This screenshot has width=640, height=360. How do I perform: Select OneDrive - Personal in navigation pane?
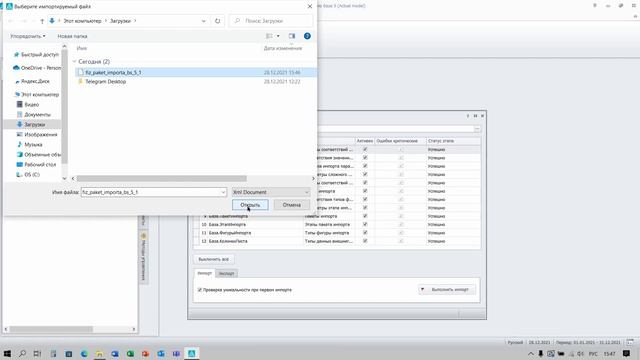point(37,68)
